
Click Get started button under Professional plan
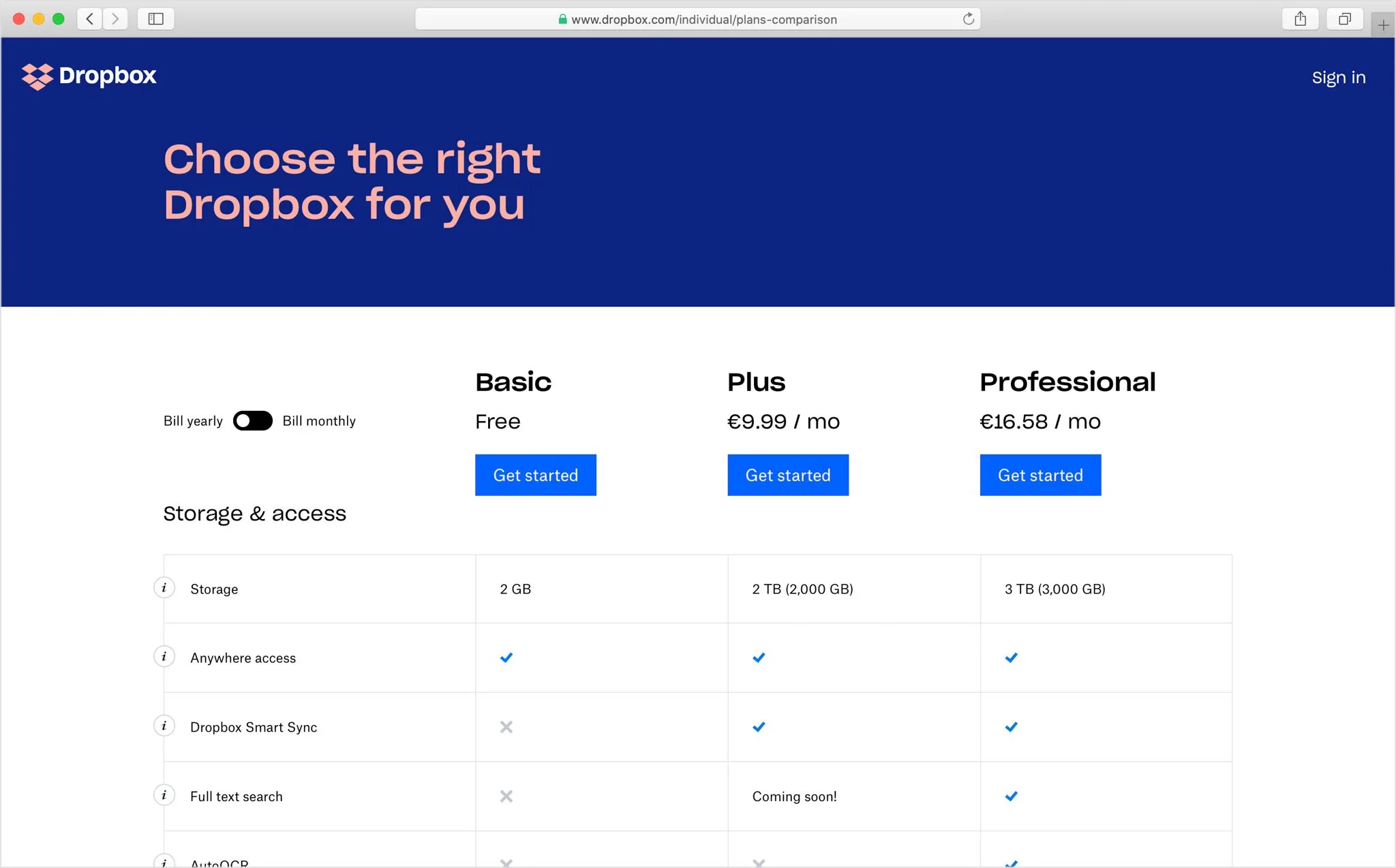[x=1041, y=474]
